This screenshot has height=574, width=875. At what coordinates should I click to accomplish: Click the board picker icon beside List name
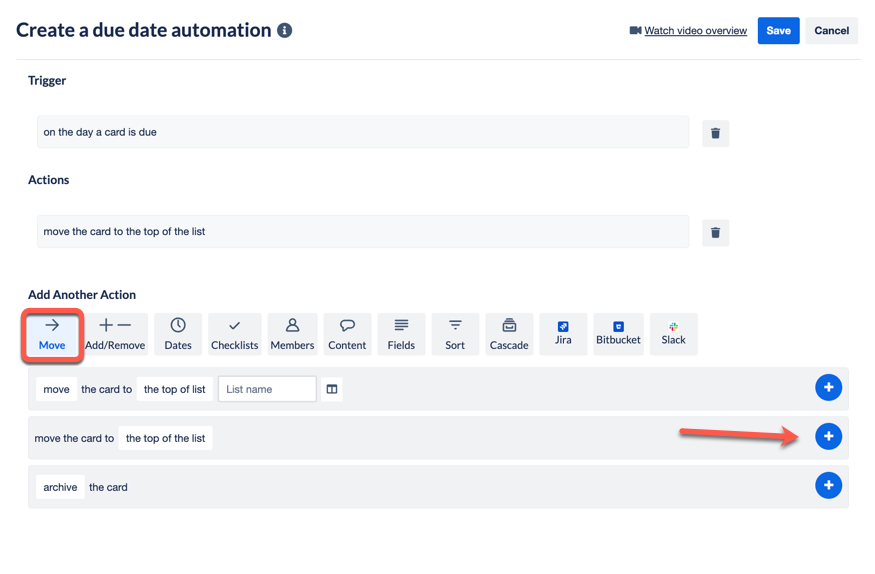point(332,389)
